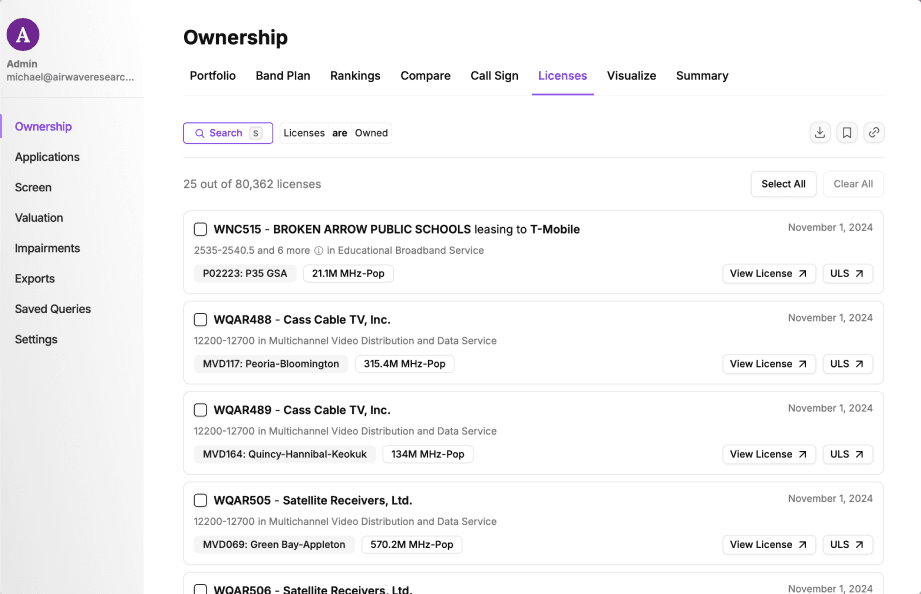Image resolution: width=921 pixels, height=594 pixels.
Task: Open ULS for WQAR505
Action: tap(848, 545)
